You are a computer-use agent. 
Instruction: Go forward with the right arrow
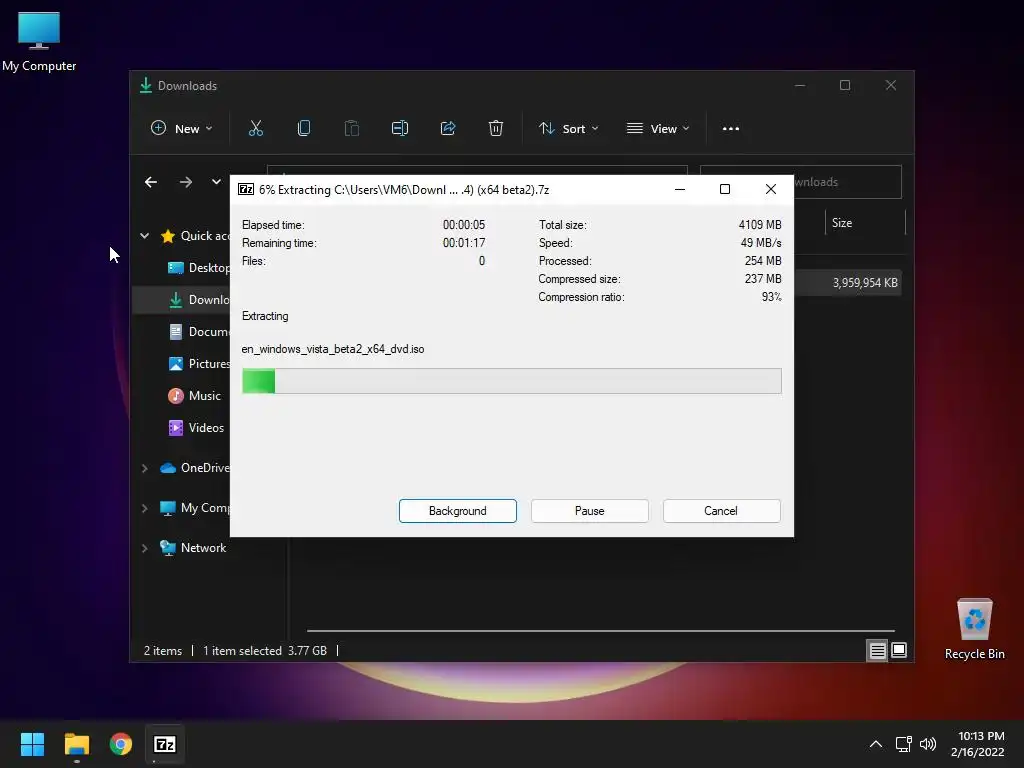pyautogui.click(x=186, y=182)
